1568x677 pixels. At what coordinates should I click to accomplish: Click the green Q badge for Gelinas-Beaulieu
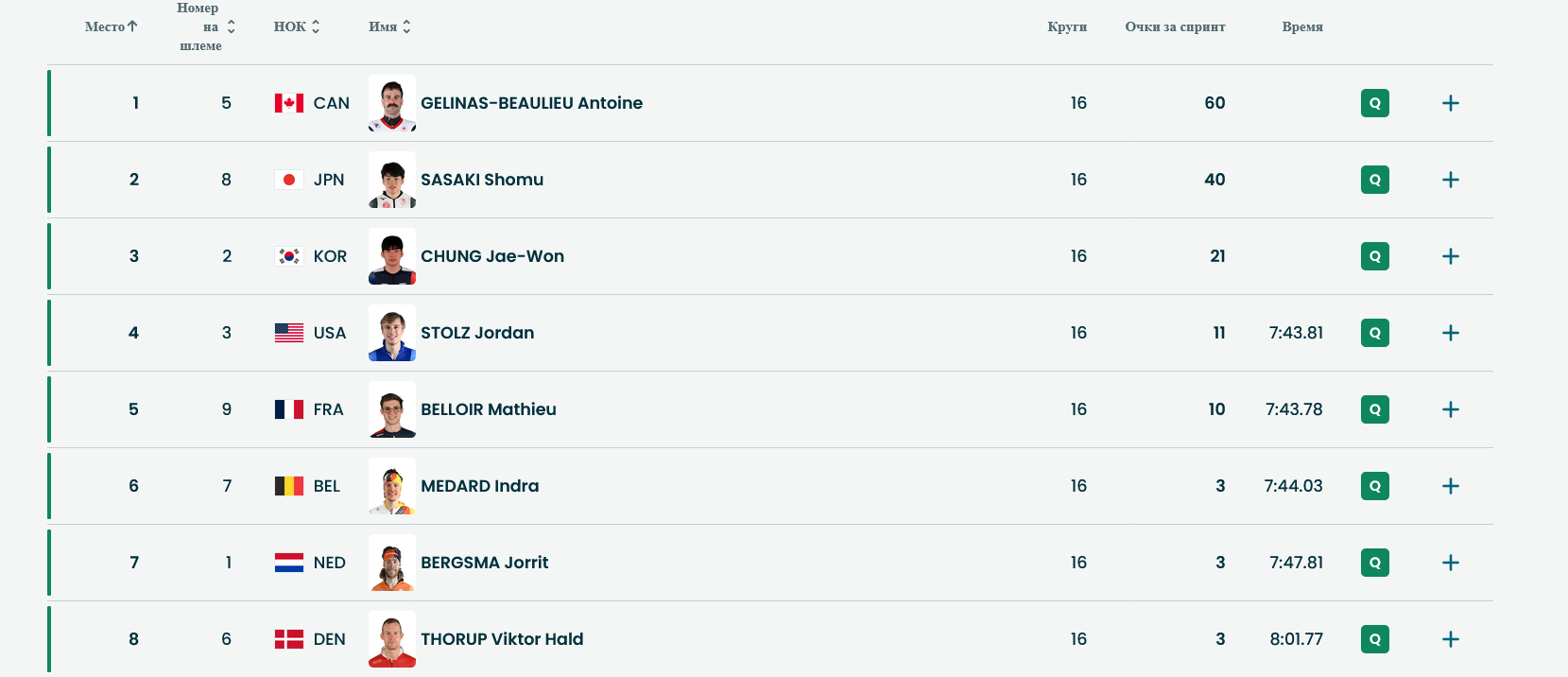(x=1374, y=103)
